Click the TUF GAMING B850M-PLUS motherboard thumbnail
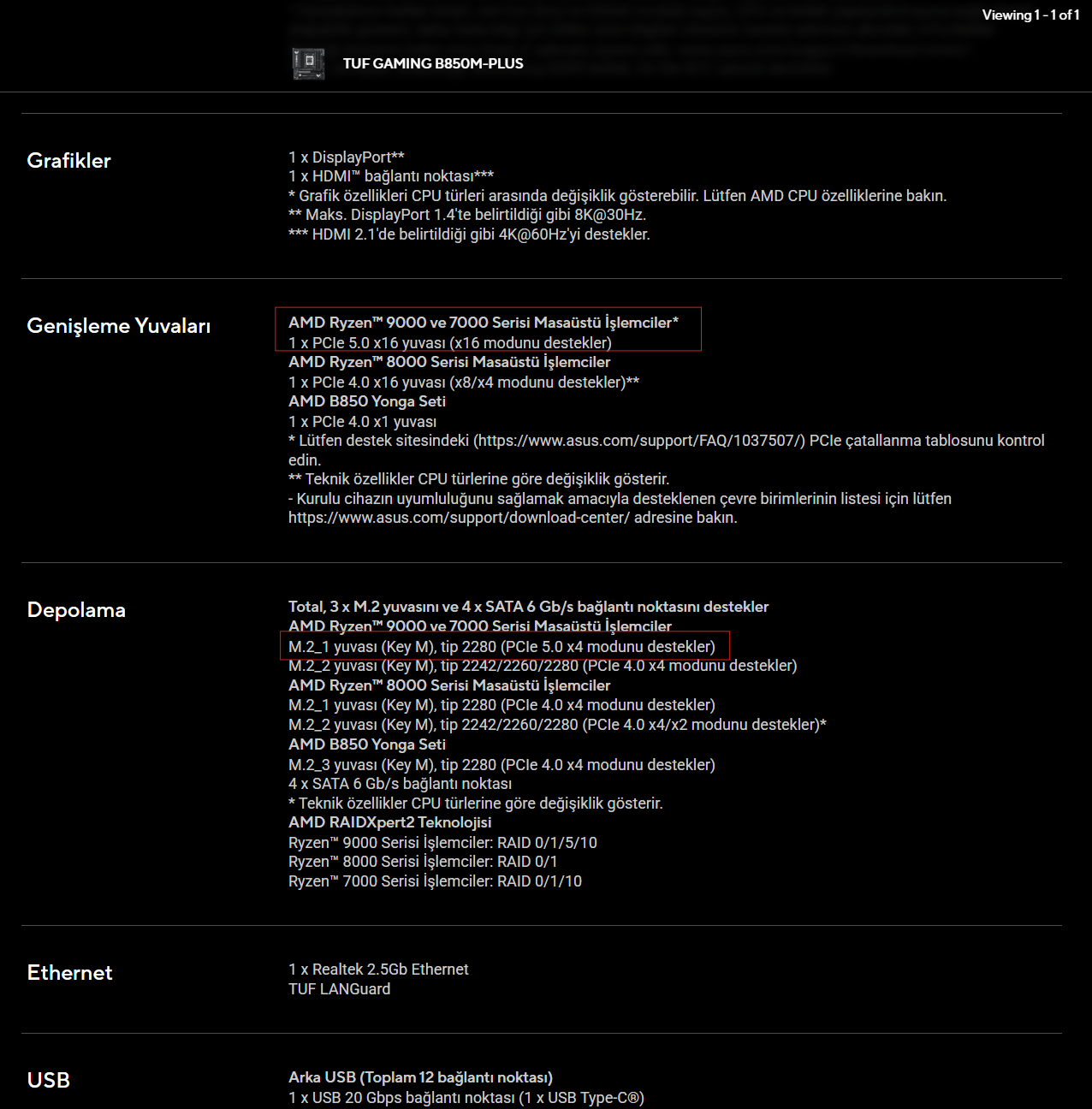The height and width of the screenshot is (1109, 1092). (x=308, y=63)
